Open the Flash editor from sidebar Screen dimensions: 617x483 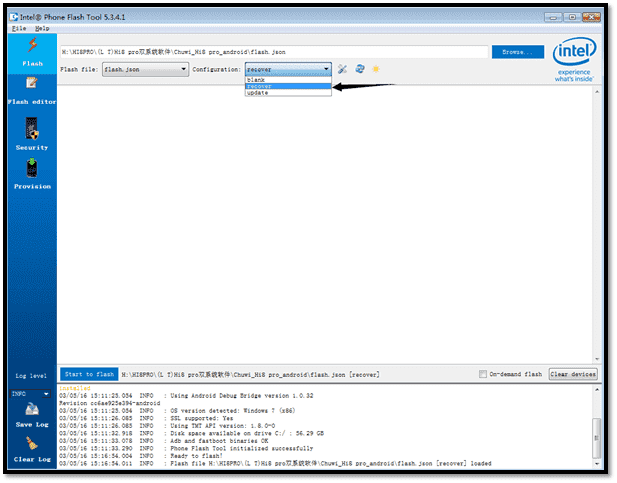click(x=32, y=91)
